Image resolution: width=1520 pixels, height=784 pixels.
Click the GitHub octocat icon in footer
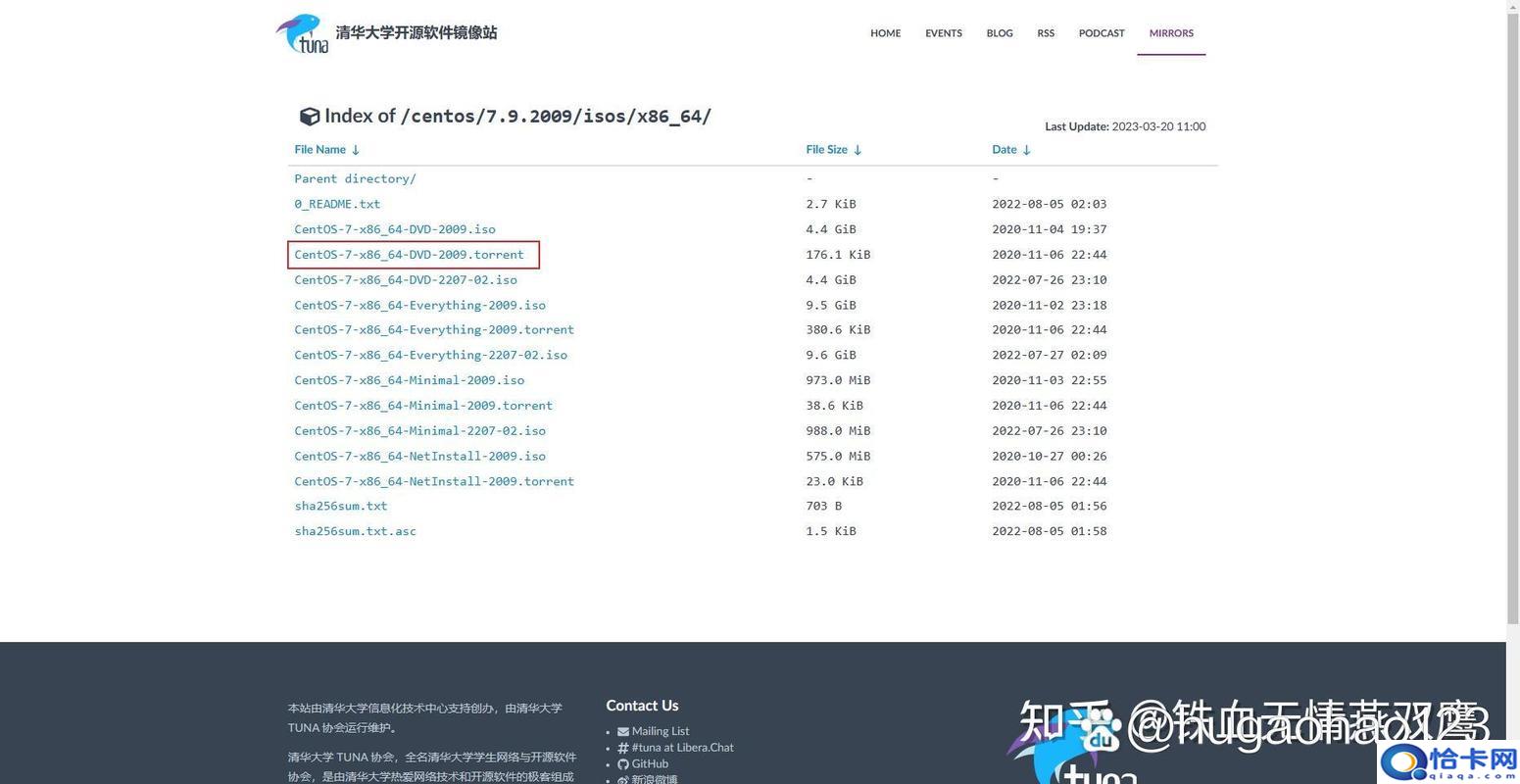tap(623, 764)
